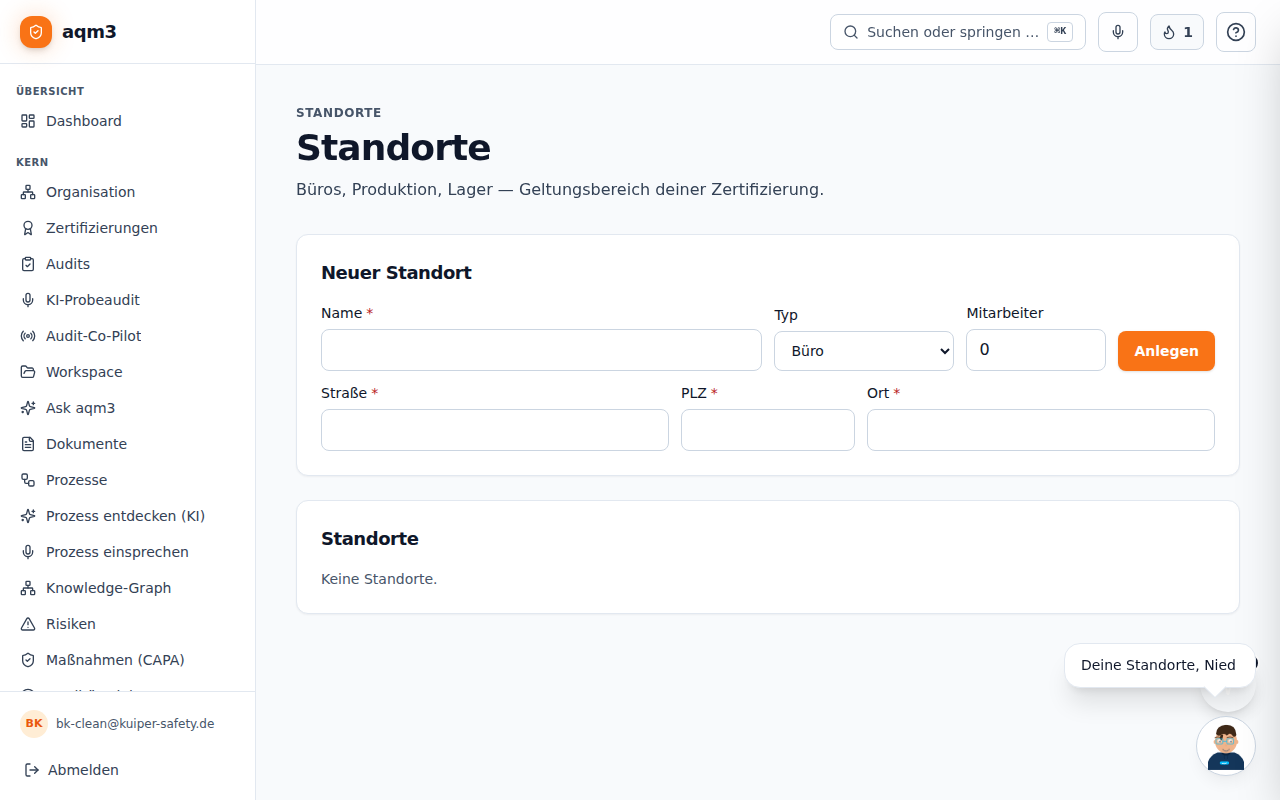
Task: Click the Audits clipboard icon
Action: click(28, 264)
